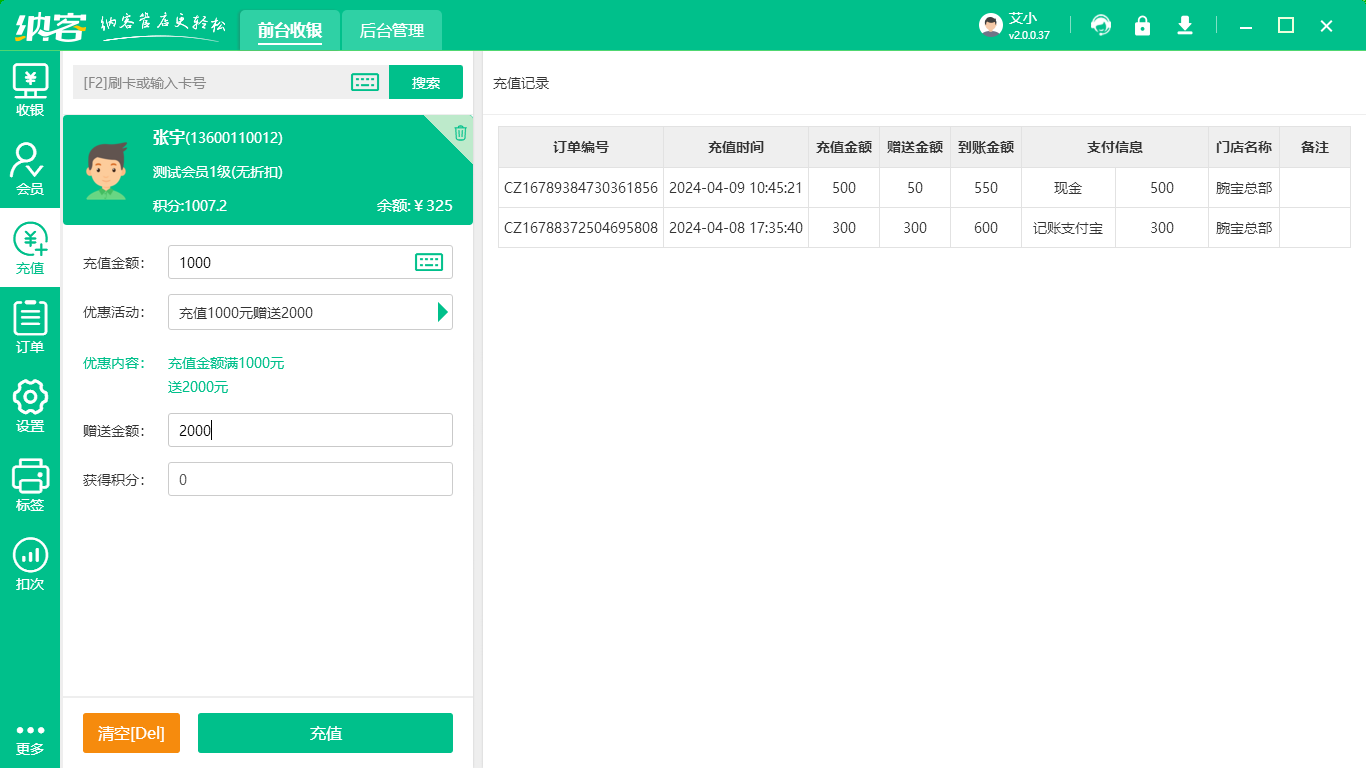Select order CZ16789384730361856
The width and height of the screenshot is (1366, 768).
coord(581,187)
